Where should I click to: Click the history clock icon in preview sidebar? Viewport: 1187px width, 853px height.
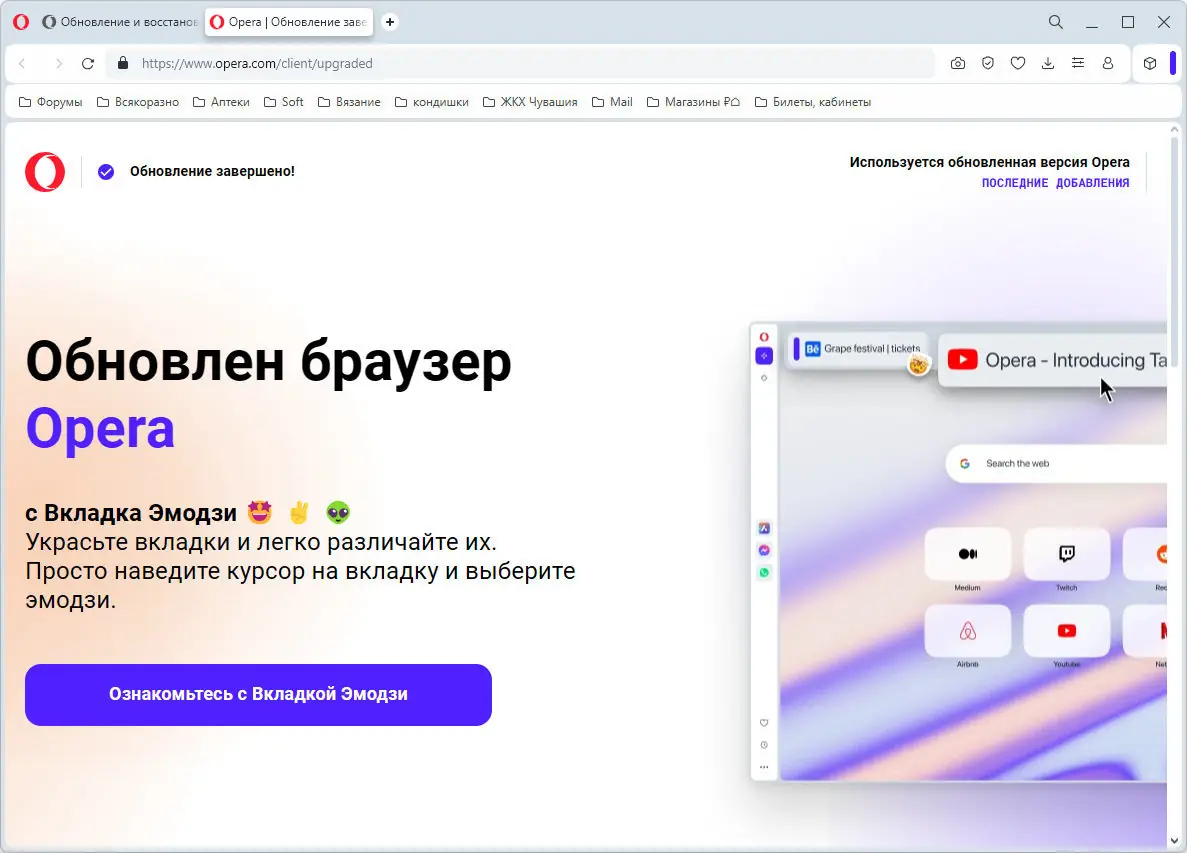coord(764,745)
